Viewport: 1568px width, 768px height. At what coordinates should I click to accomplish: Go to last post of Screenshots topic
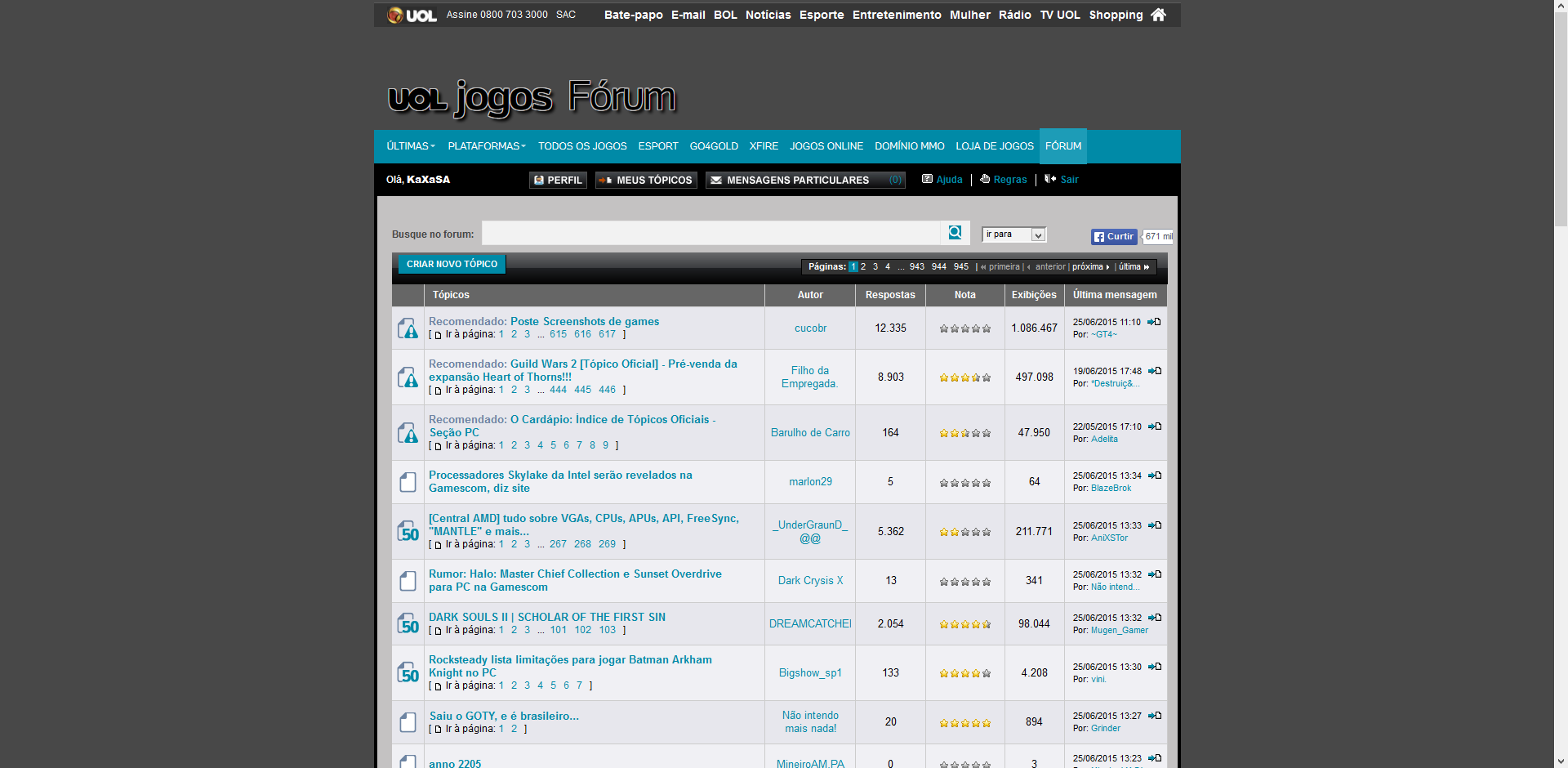click(1154, 322)
